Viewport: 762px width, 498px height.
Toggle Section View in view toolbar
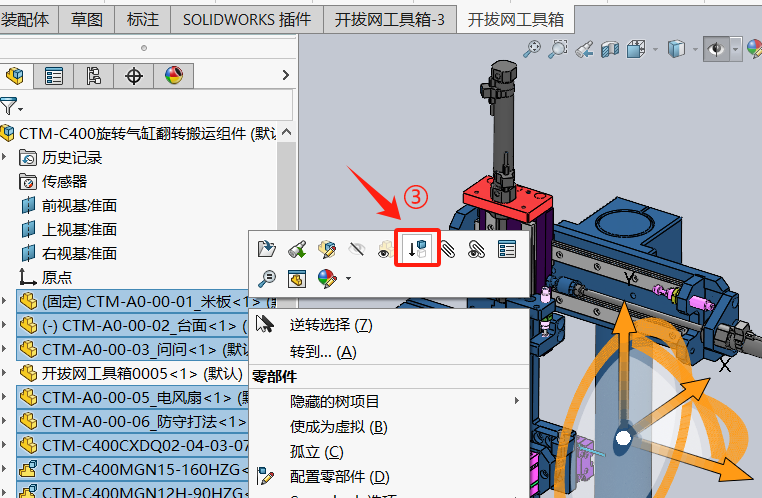(610, 49)
